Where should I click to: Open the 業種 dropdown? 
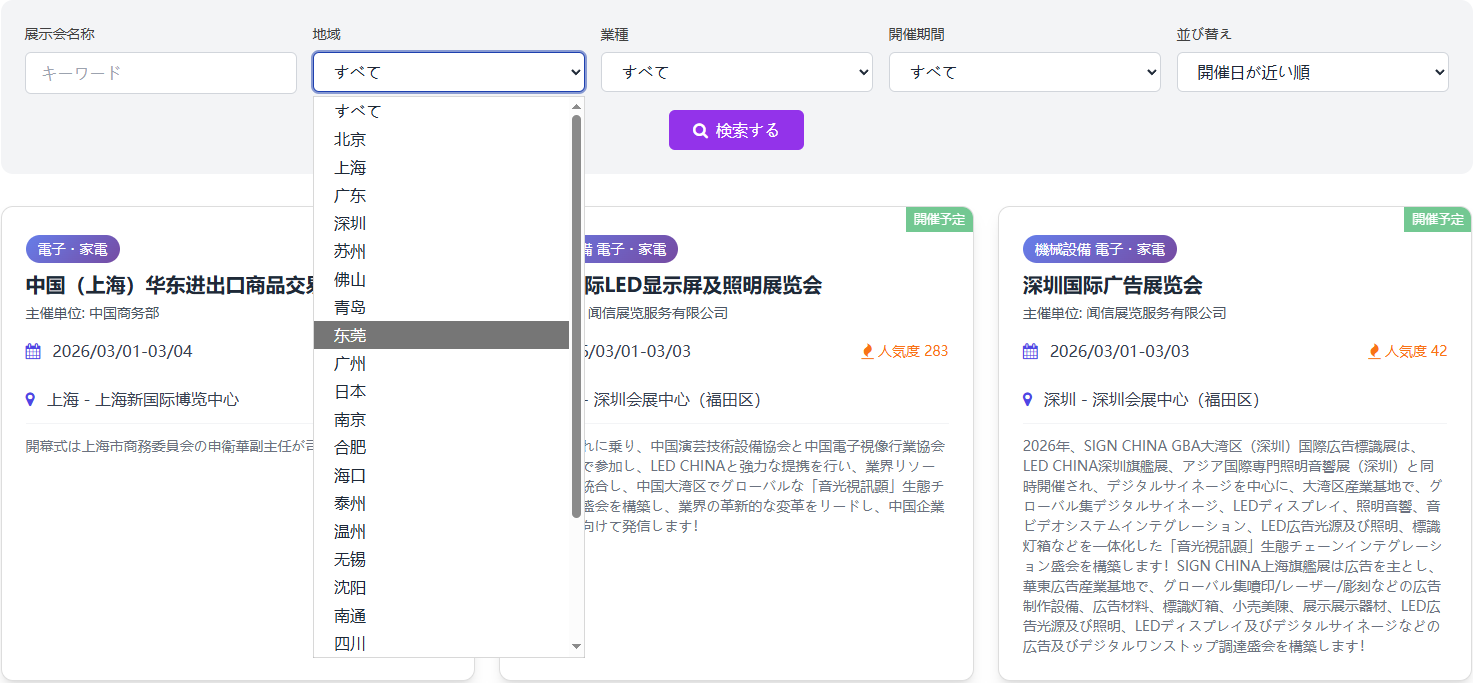(x=736, y=72)
